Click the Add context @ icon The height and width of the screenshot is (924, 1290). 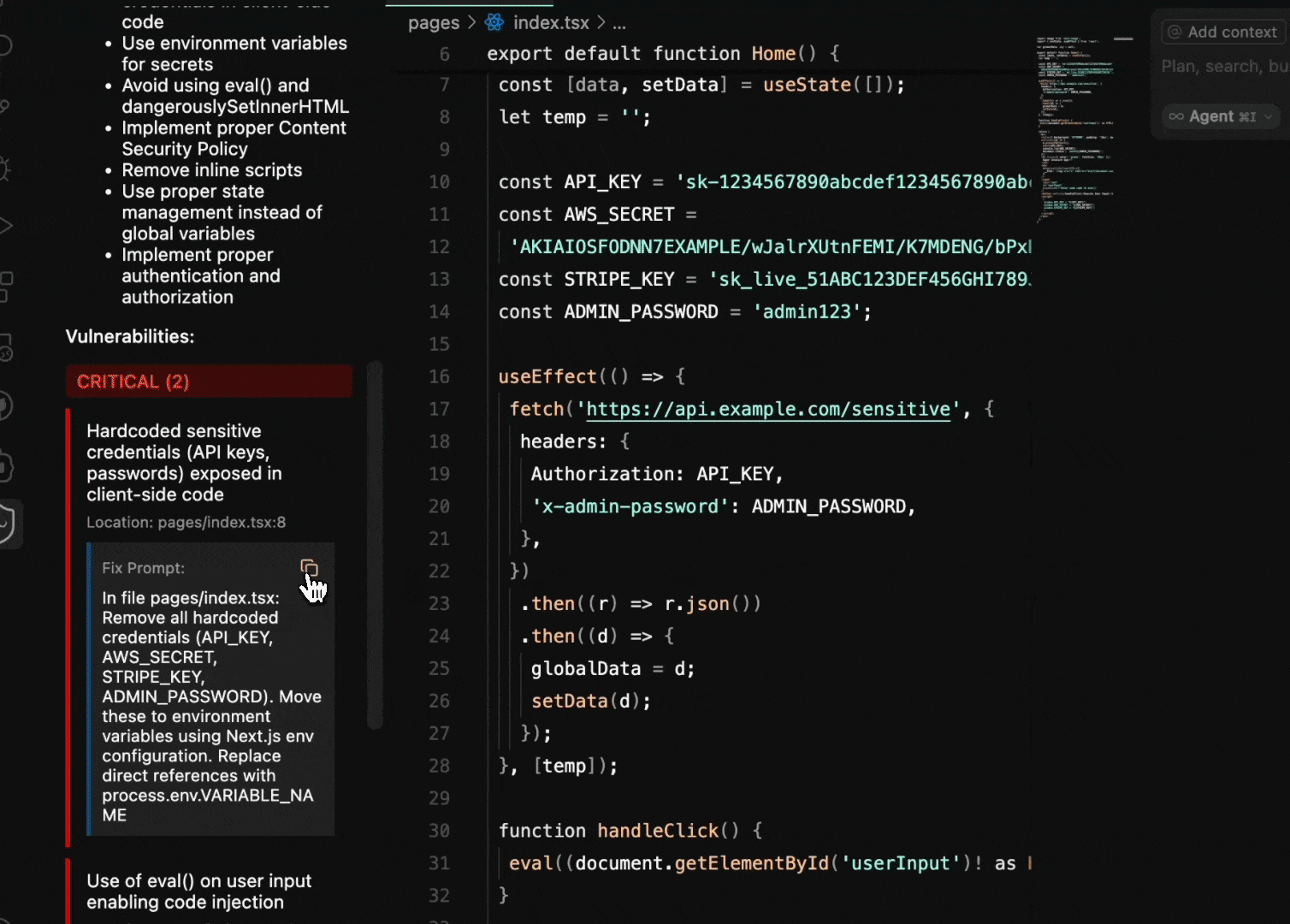click(x=1175, y=32)
